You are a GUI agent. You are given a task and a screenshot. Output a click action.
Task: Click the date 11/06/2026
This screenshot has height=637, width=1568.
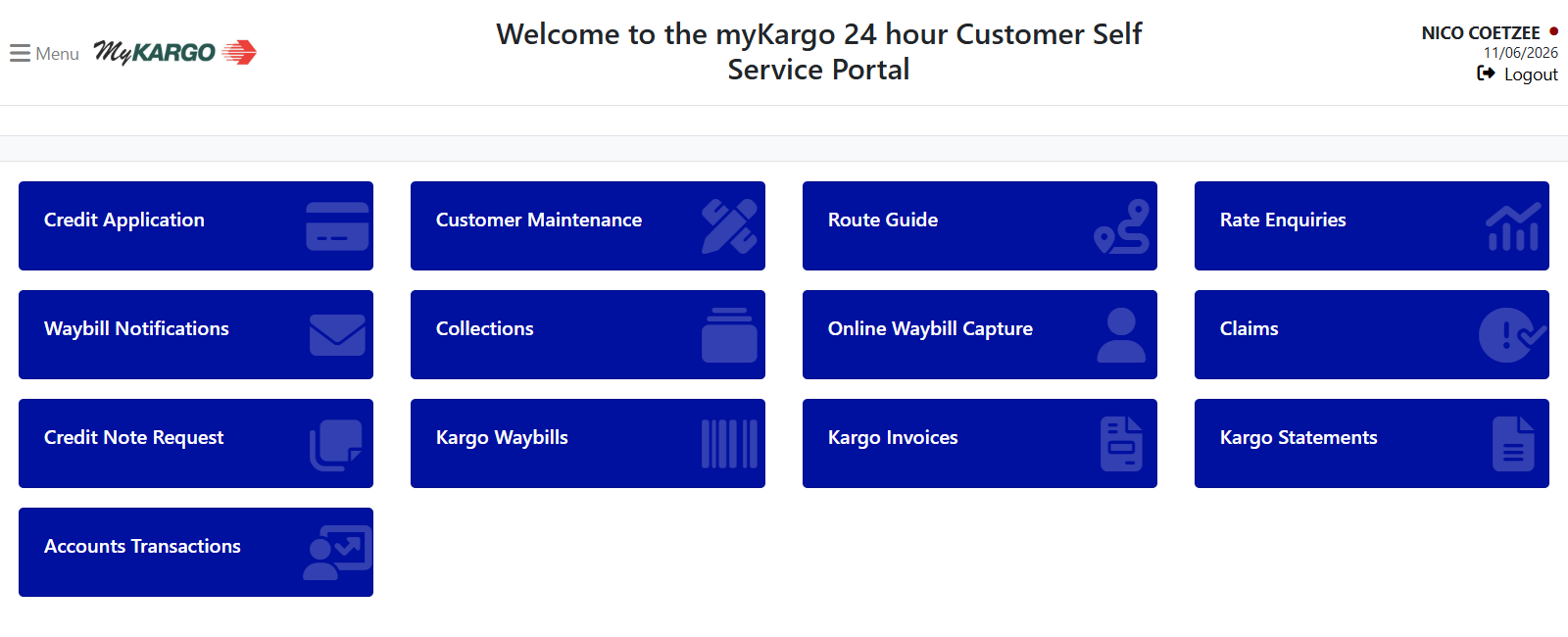pos(1521,53)
